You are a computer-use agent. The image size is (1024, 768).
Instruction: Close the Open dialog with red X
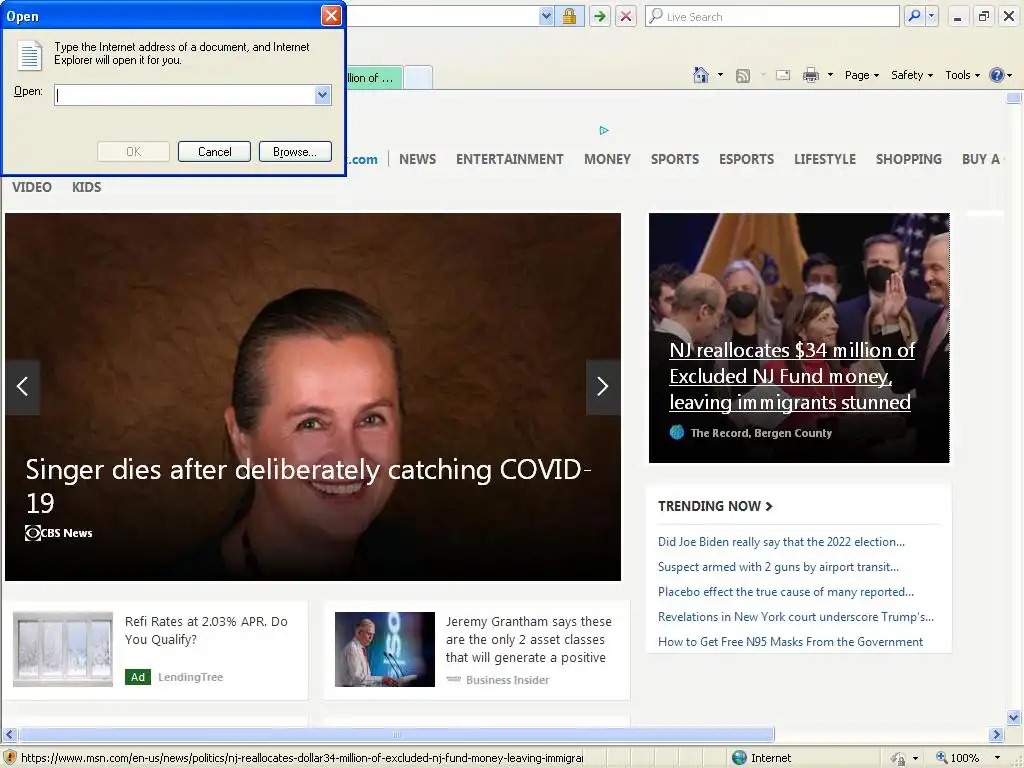(331, 16)
